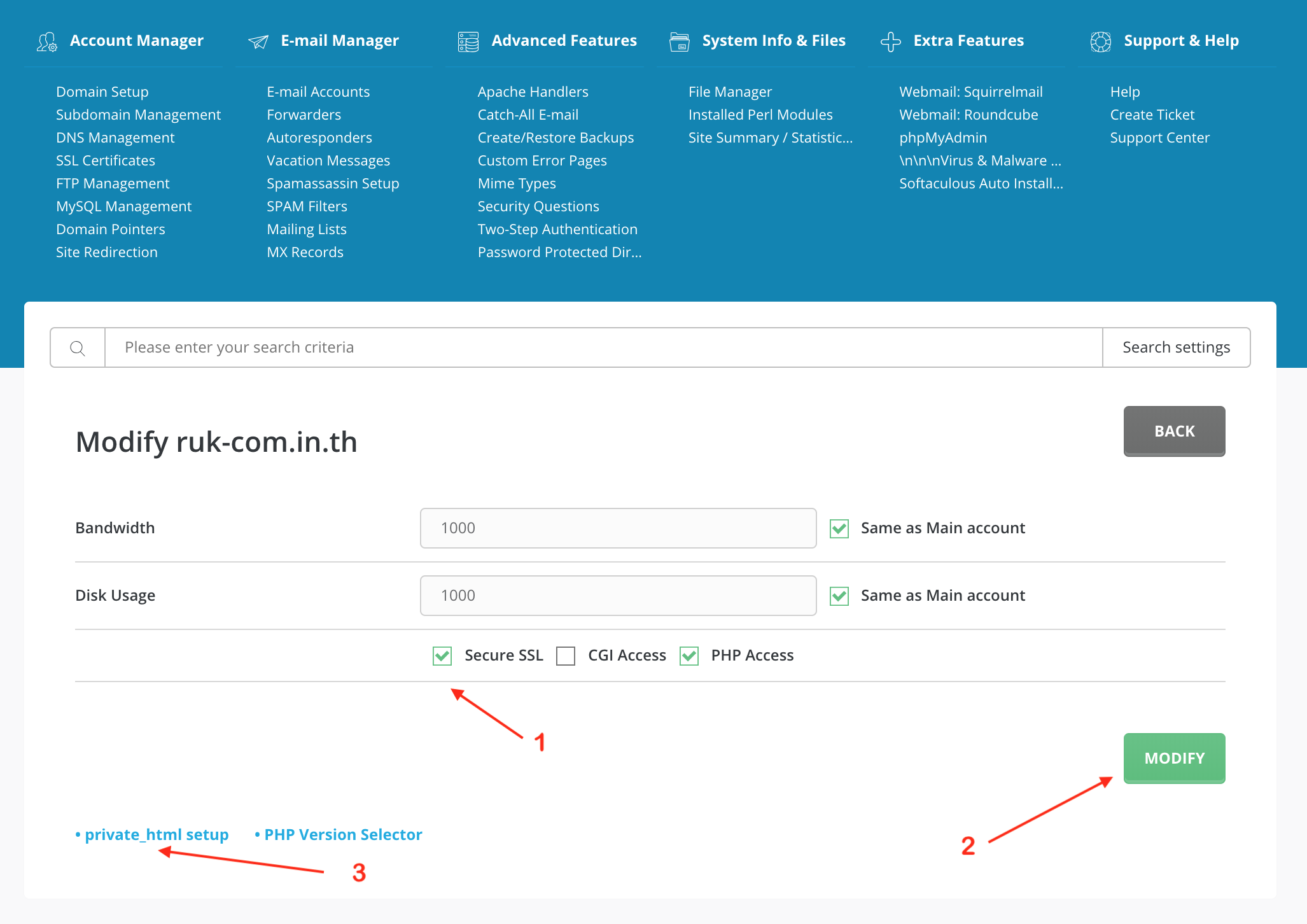Open Two-Step Authentication
The height and width of the screenshot is (924, 1307).
[x=557, y=229]
